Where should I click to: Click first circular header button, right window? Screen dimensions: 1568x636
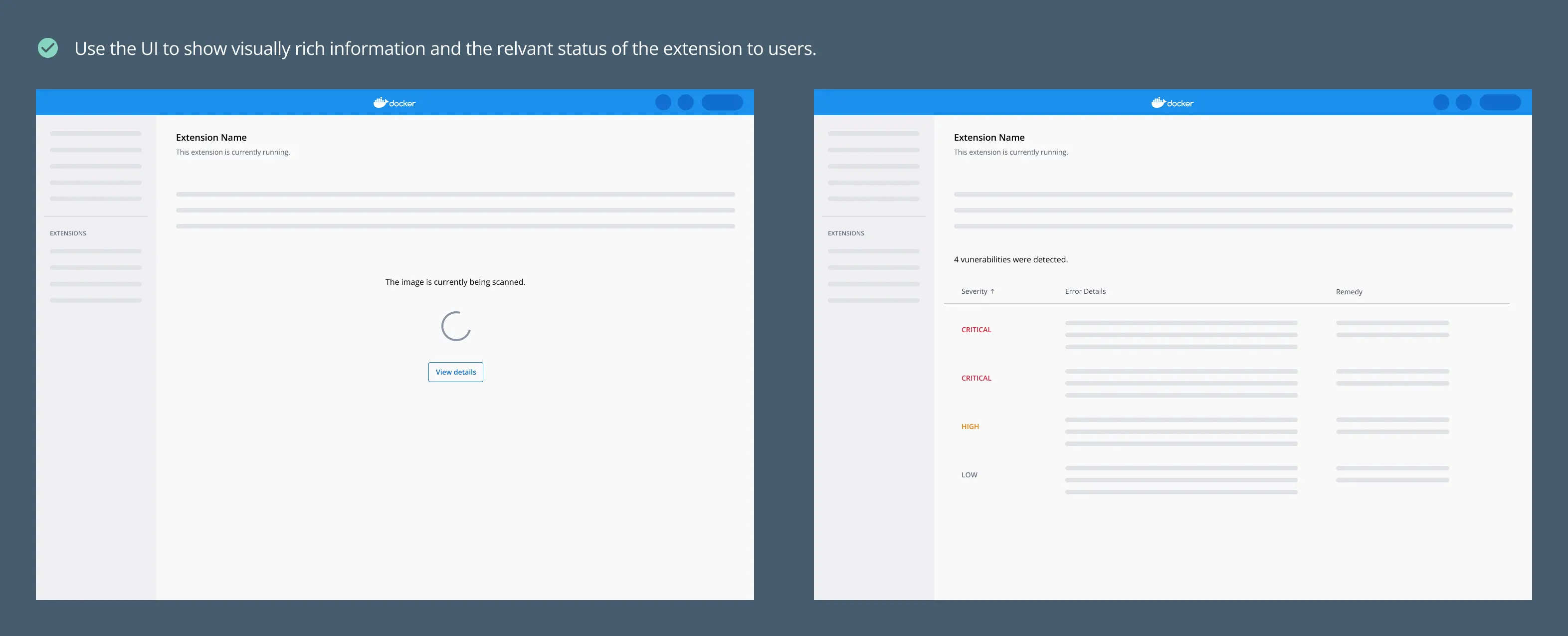pos(1441,102)
